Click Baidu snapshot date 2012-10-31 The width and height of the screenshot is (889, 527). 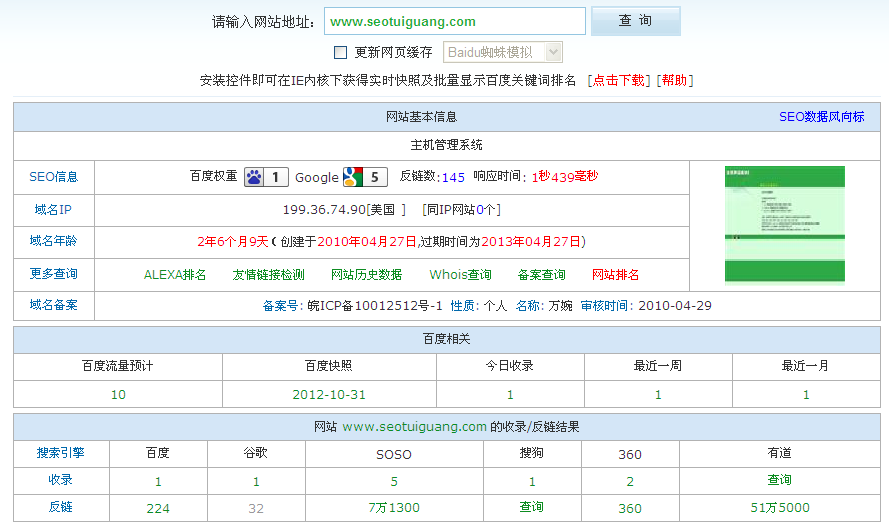[x=329, y=394]
